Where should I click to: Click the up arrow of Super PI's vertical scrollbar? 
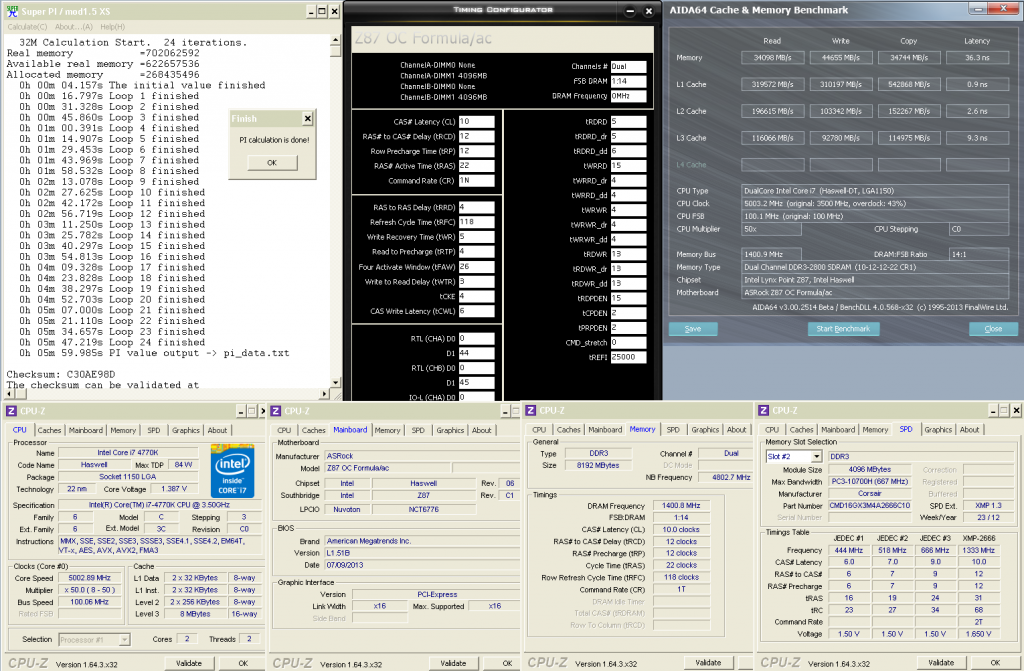[x=336, y=39]
